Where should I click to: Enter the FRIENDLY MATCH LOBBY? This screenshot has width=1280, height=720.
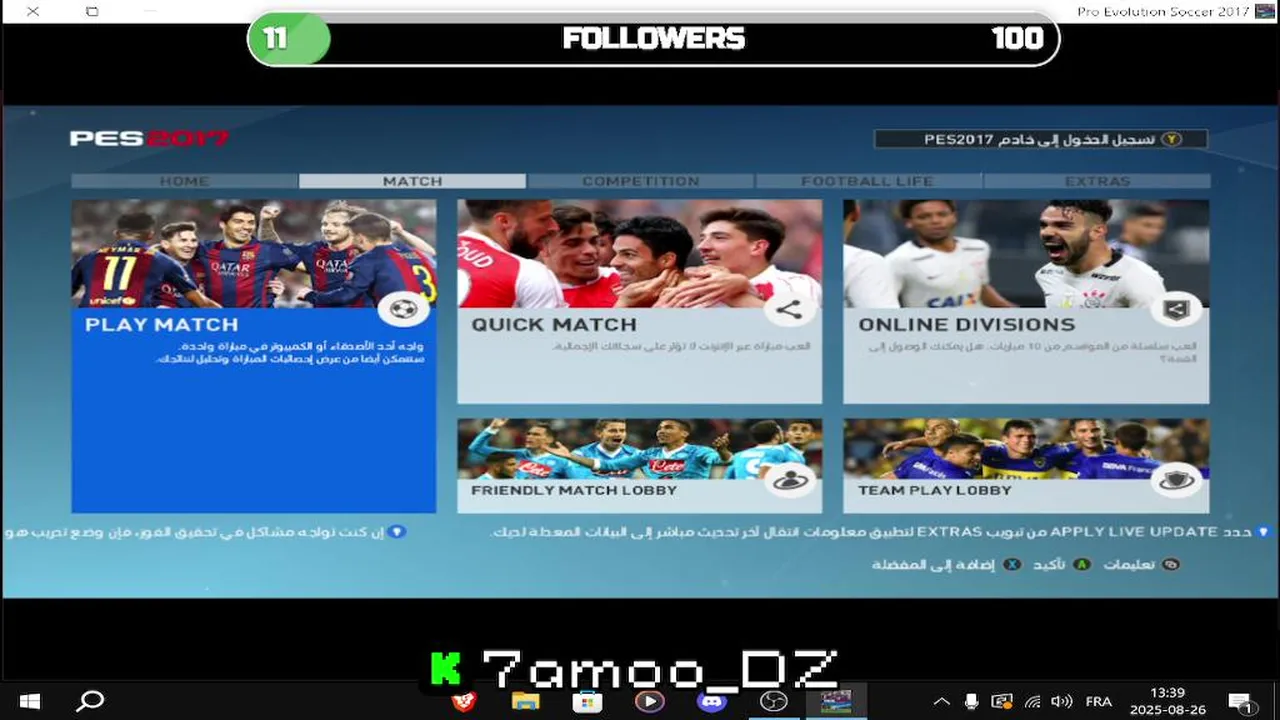640,466
